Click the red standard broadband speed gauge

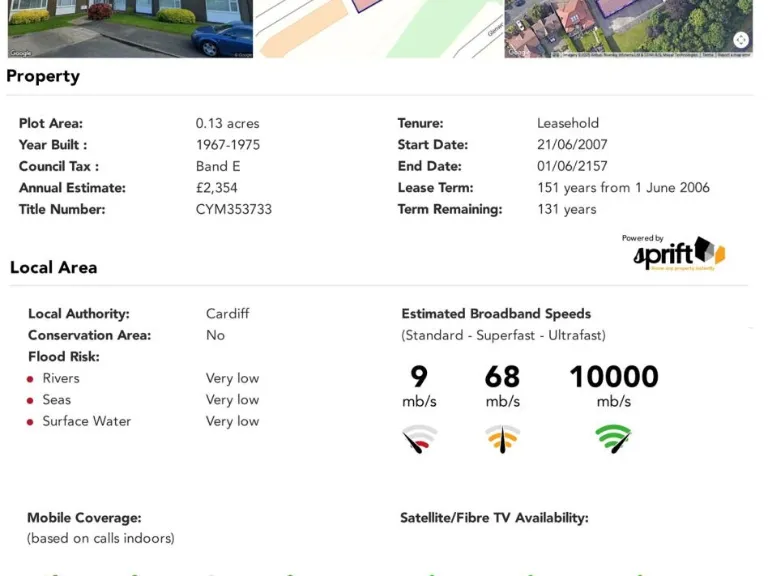click(419, 438)
